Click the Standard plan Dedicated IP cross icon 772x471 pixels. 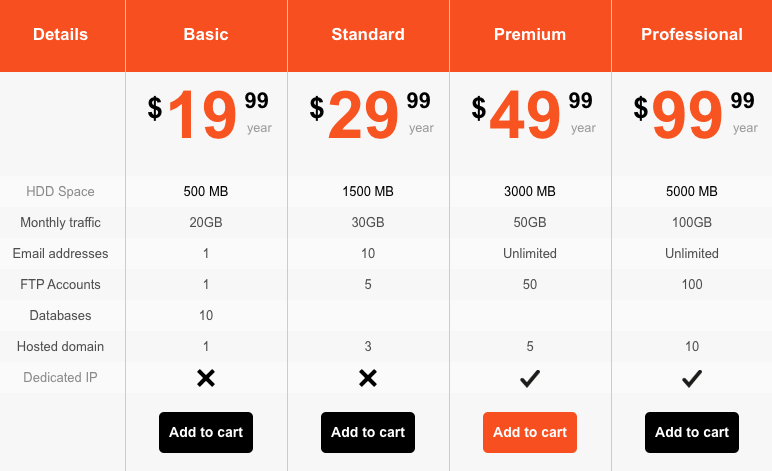tap(368, 378)
